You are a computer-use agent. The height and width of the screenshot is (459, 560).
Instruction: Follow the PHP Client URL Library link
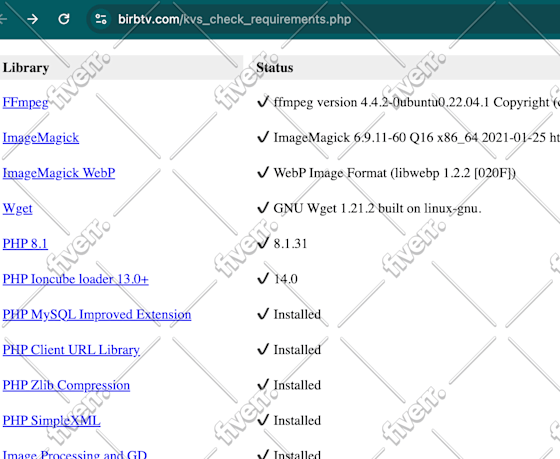[71, 350]
